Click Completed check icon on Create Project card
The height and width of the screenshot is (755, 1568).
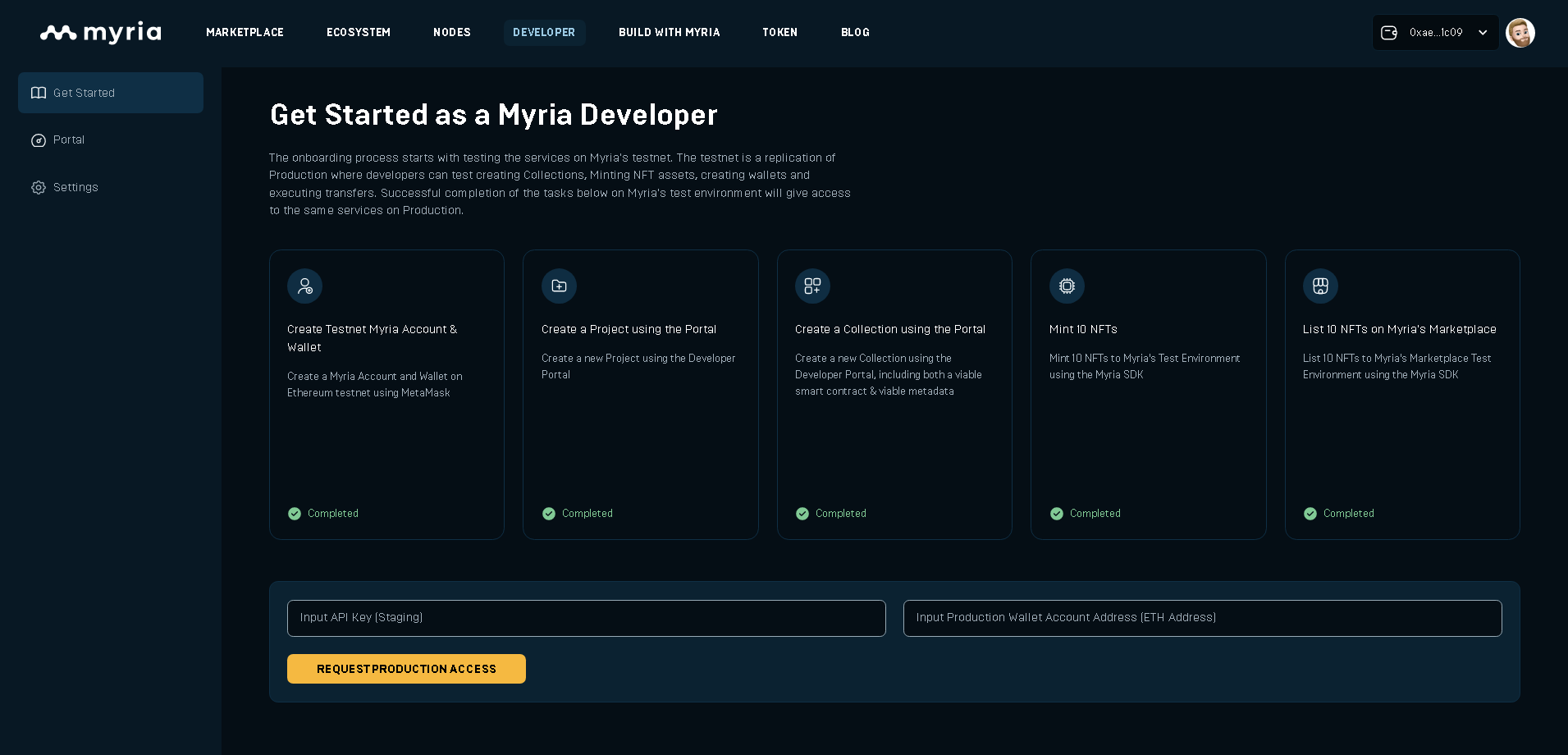(x=549, y=514)
